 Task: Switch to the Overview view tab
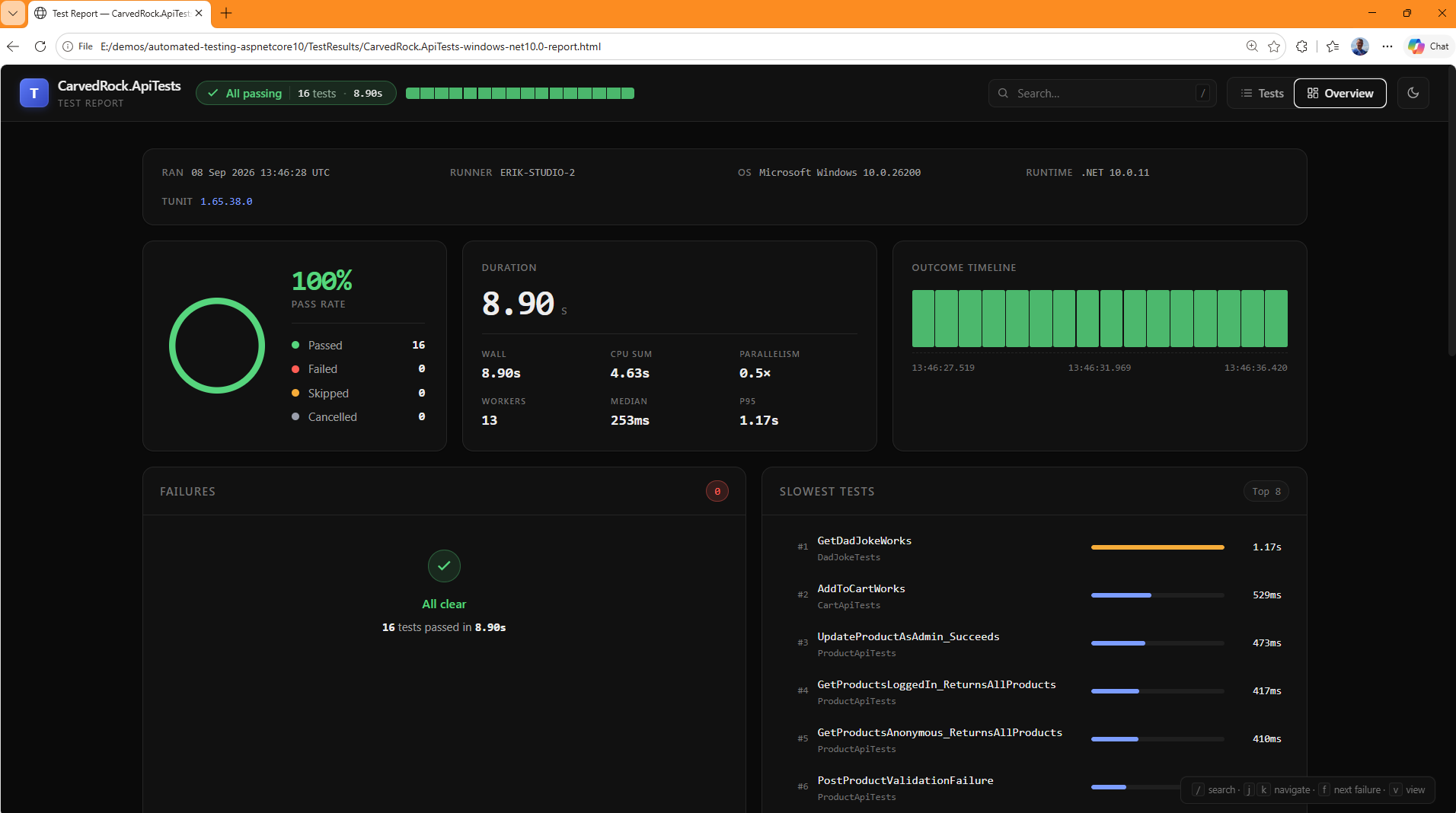(1340, 93)
